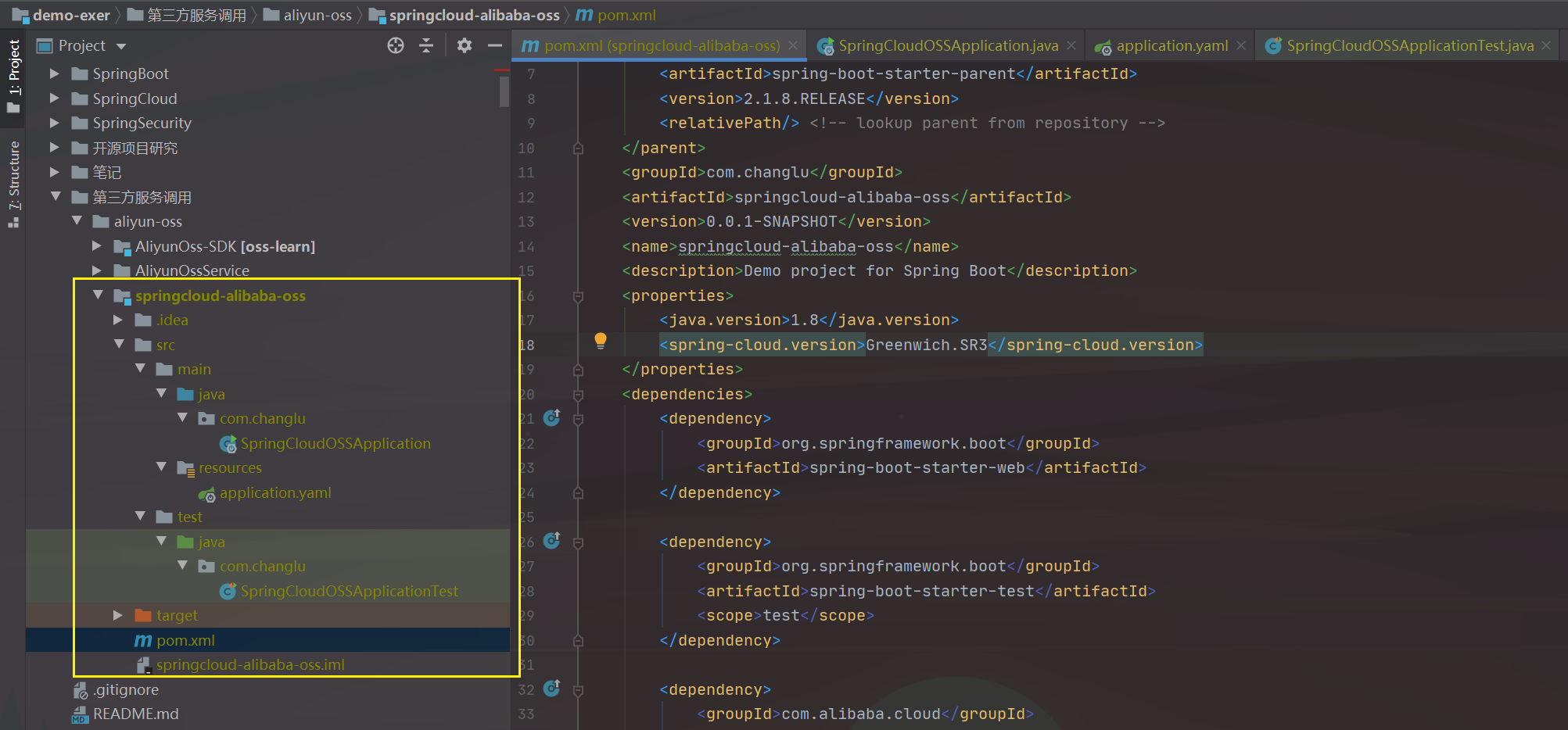Click gutter icon beside spring-boot-starter-web dependency

click(552, 418)
